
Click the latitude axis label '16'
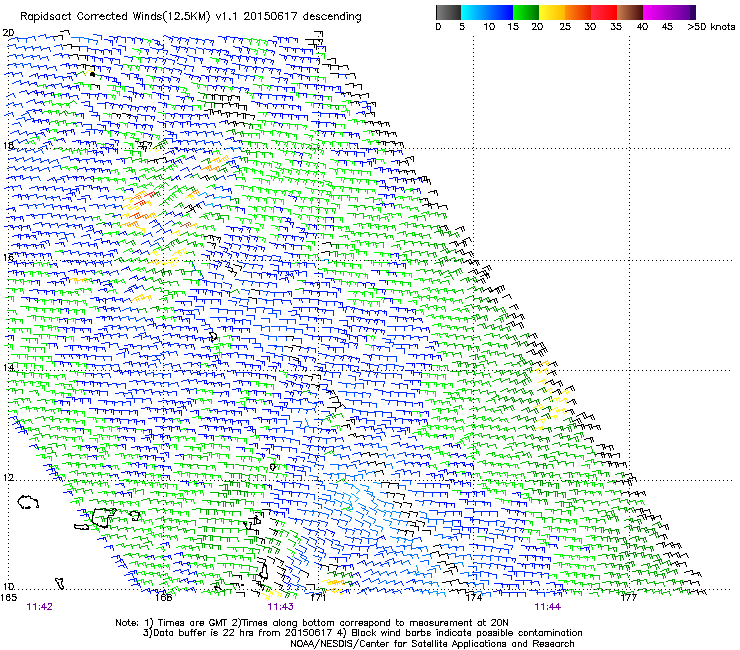8,257
